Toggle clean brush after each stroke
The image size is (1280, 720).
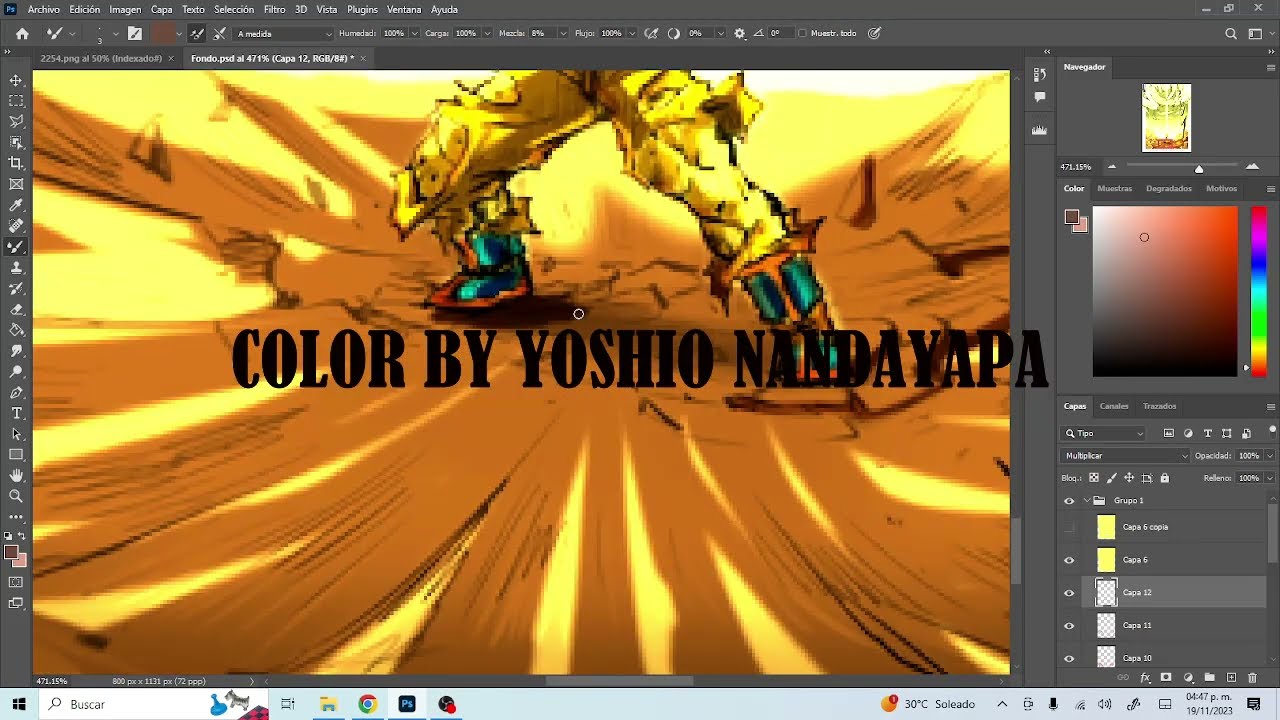coord(220,33)
